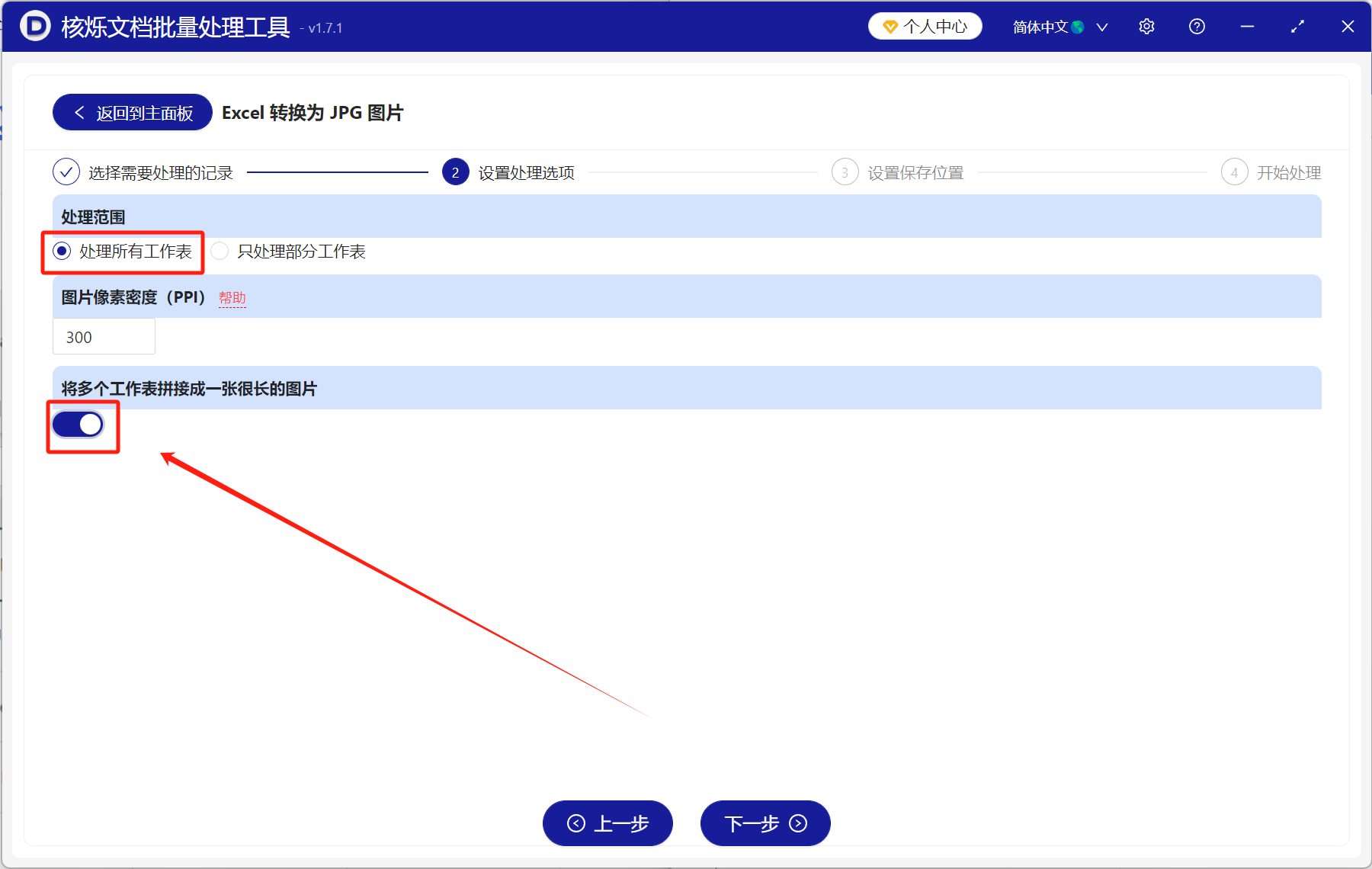Click the 返回到主面板 button
This screenshot has height=869, width=1372.
(x=131, y=112)
